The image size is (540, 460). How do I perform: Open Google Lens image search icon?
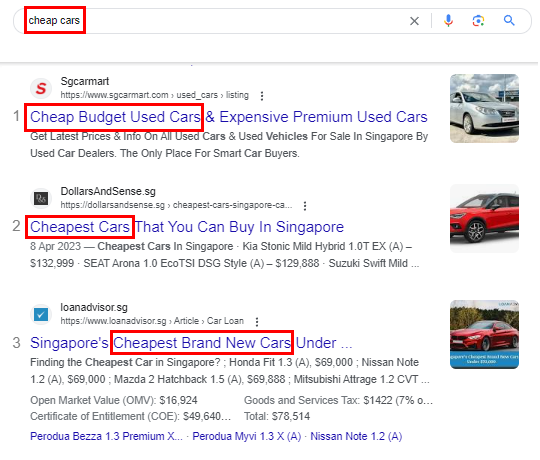click(x=478, y=21)
